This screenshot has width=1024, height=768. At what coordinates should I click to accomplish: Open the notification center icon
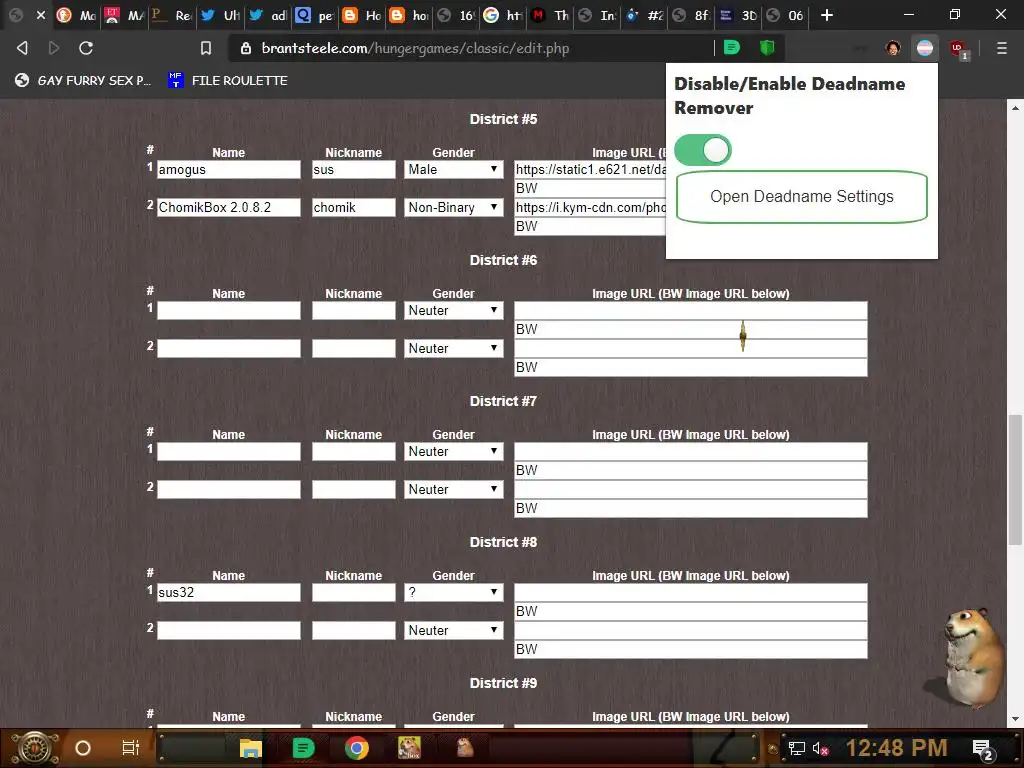pos(983,749)
